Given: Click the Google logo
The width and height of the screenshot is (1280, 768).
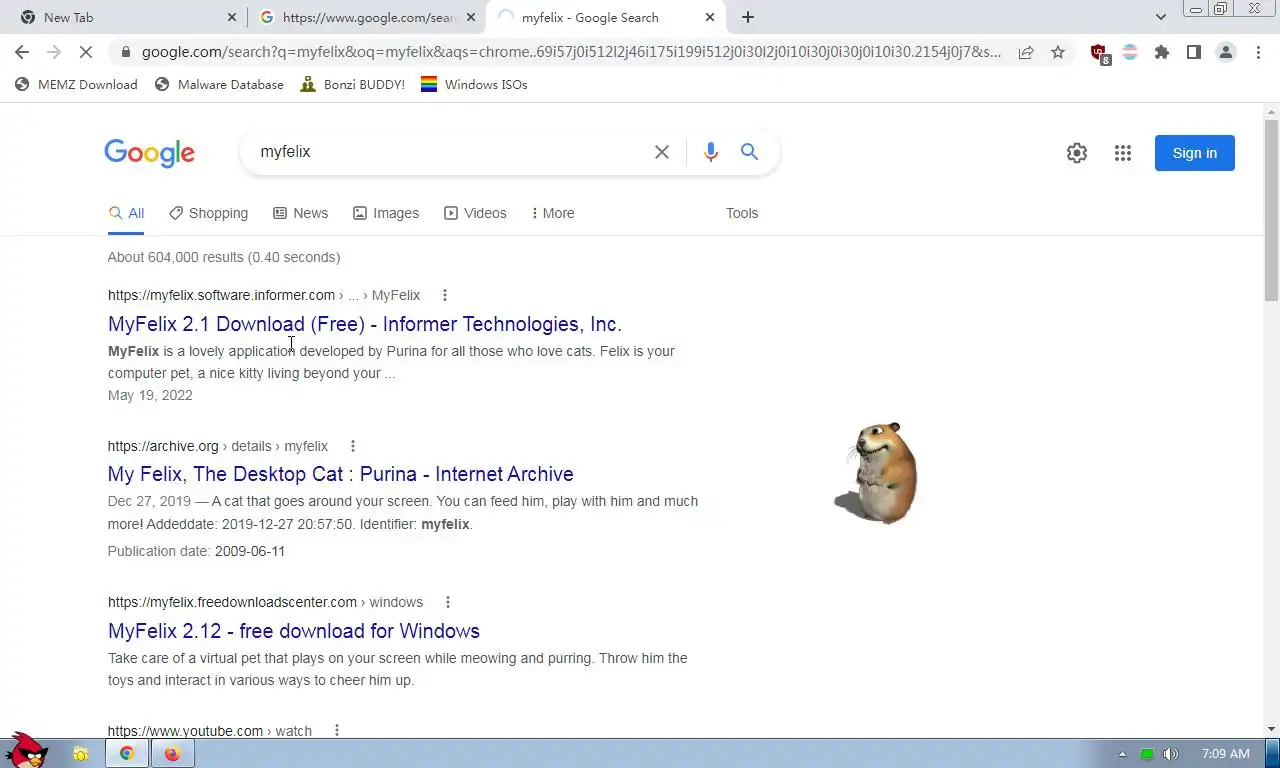Looking at the screenshot, I should coord(149,153).
